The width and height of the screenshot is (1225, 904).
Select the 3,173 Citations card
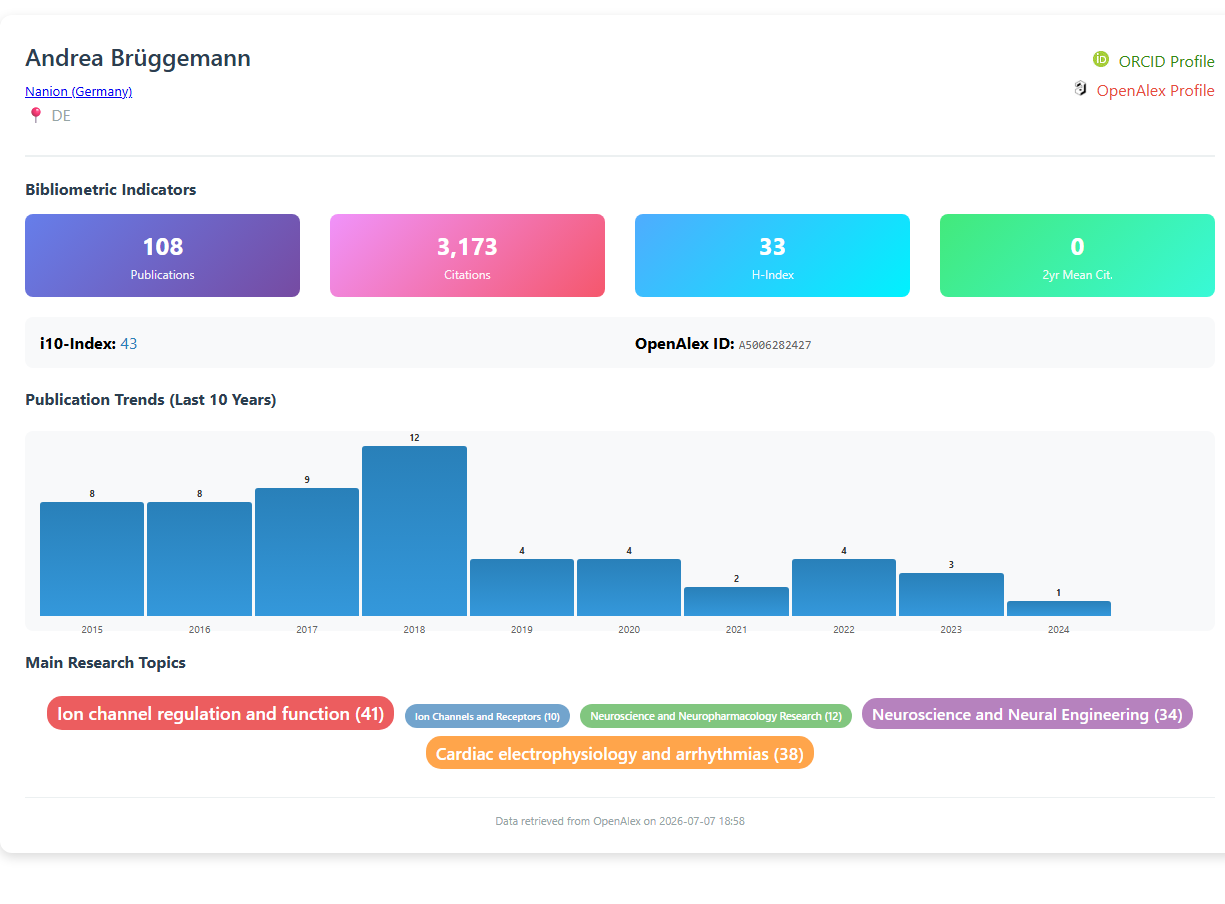click(467, 256)
